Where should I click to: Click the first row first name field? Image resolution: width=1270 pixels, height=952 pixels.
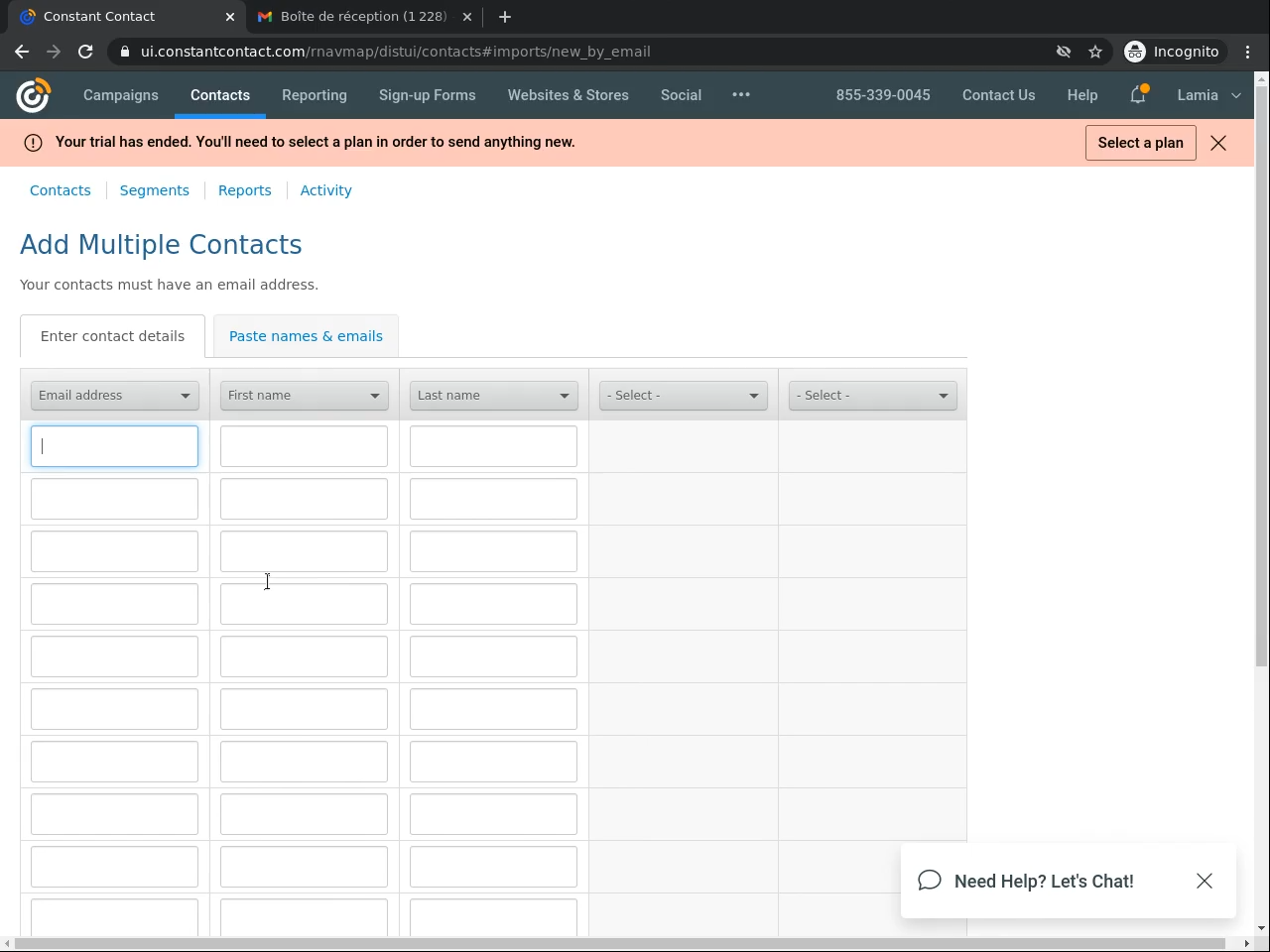(304, 446)
